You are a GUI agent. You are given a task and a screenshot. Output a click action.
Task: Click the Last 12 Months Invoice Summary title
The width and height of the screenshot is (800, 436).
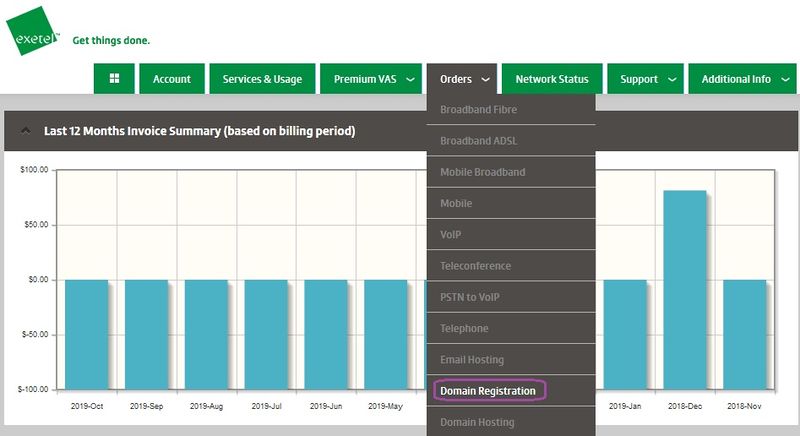pyautogui.click(x=199, y=131)
